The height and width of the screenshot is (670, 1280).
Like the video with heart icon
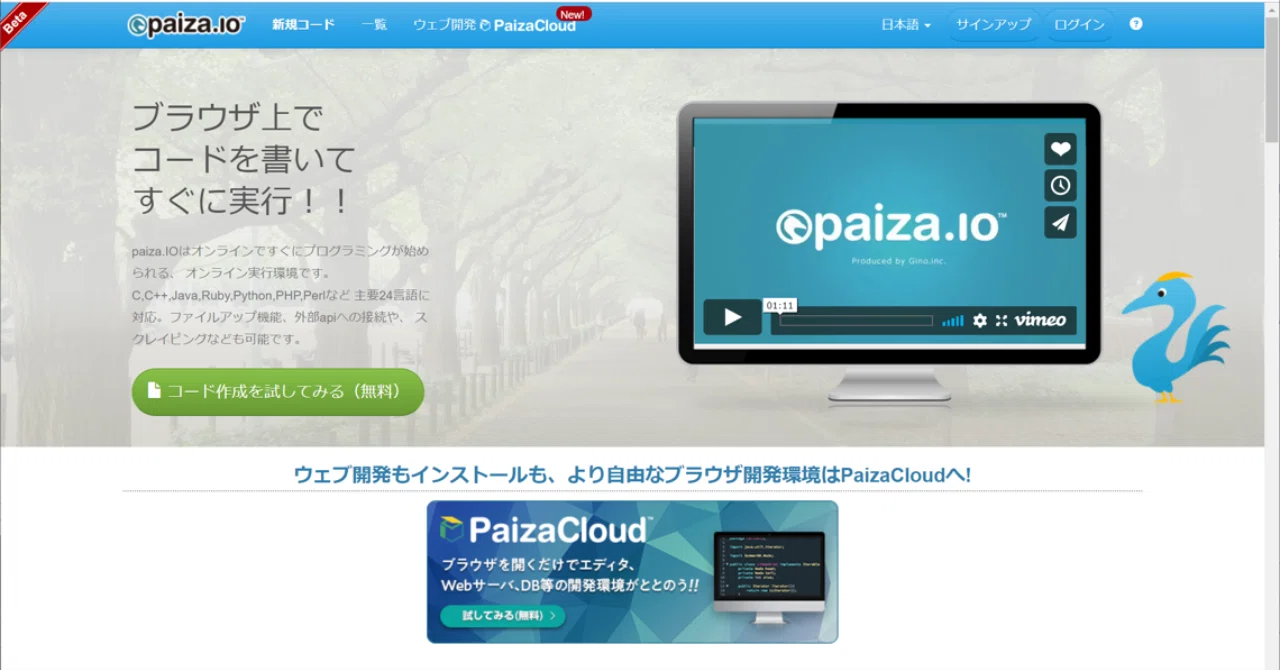coord(1060,149)
